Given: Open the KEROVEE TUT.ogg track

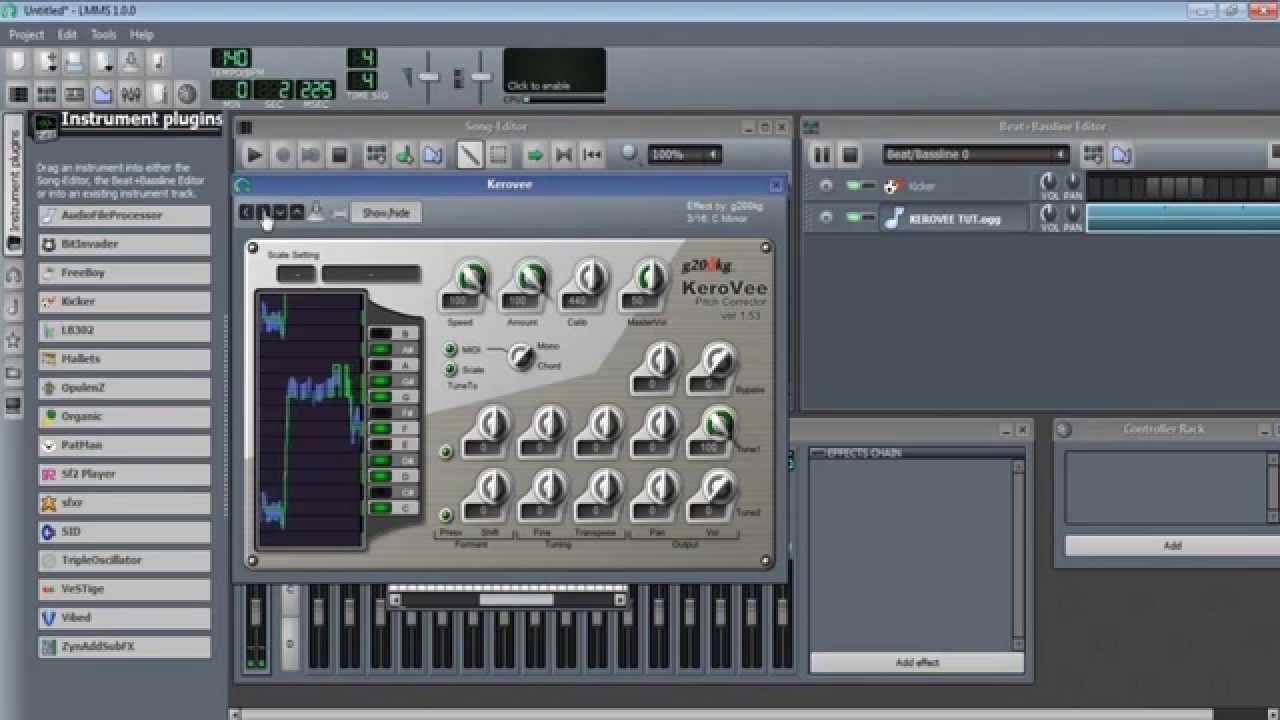Looking at the screenshot, I should (x=955, y=218).
